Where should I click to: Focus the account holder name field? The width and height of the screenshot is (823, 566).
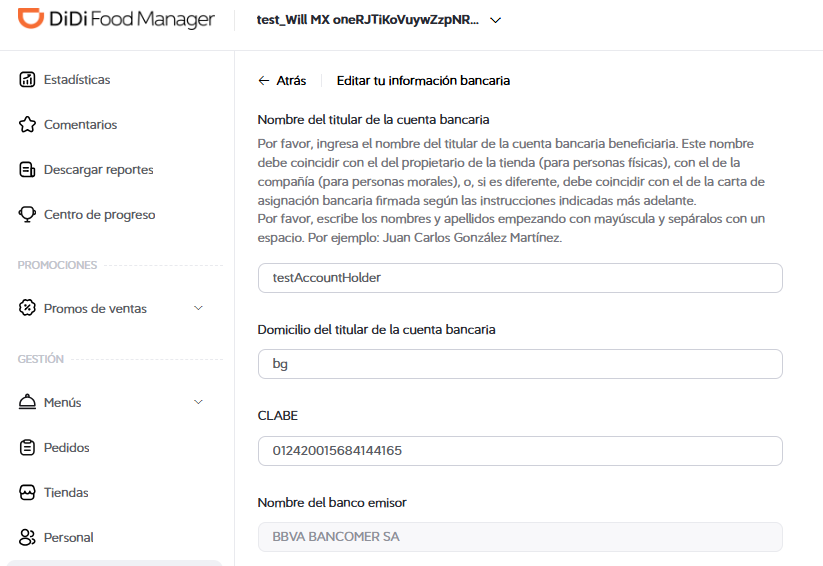(520, 278)
